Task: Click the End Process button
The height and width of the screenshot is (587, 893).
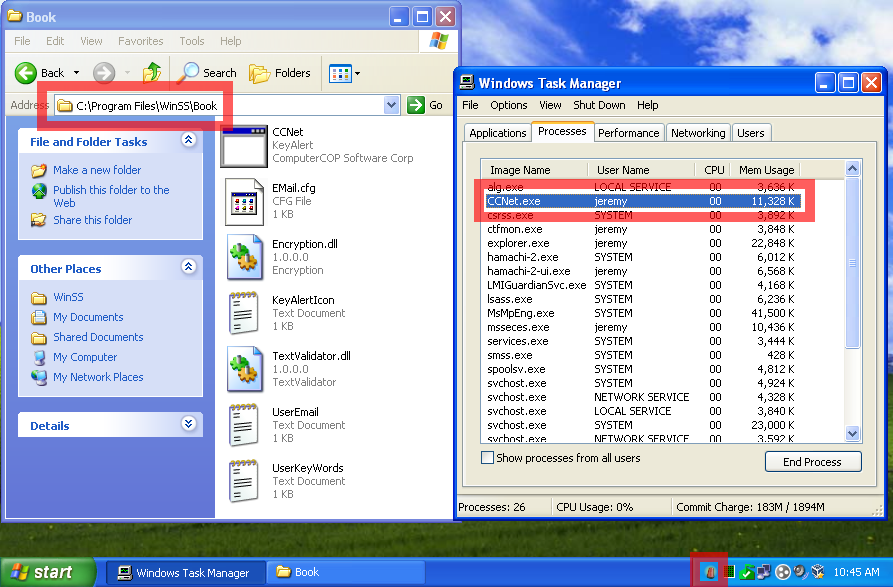Action: (x=813, y=461)
